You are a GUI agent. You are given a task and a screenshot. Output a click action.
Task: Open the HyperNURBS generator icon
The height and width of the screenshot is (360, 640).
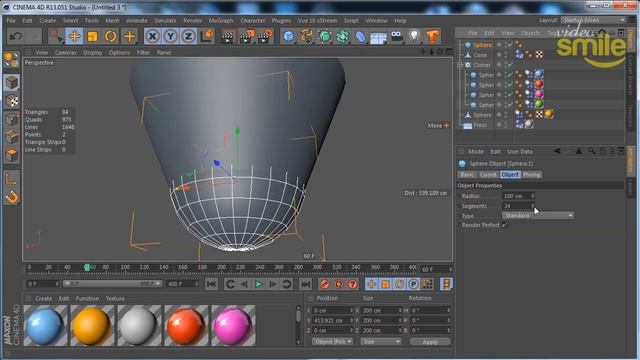[x=324, y=36]
